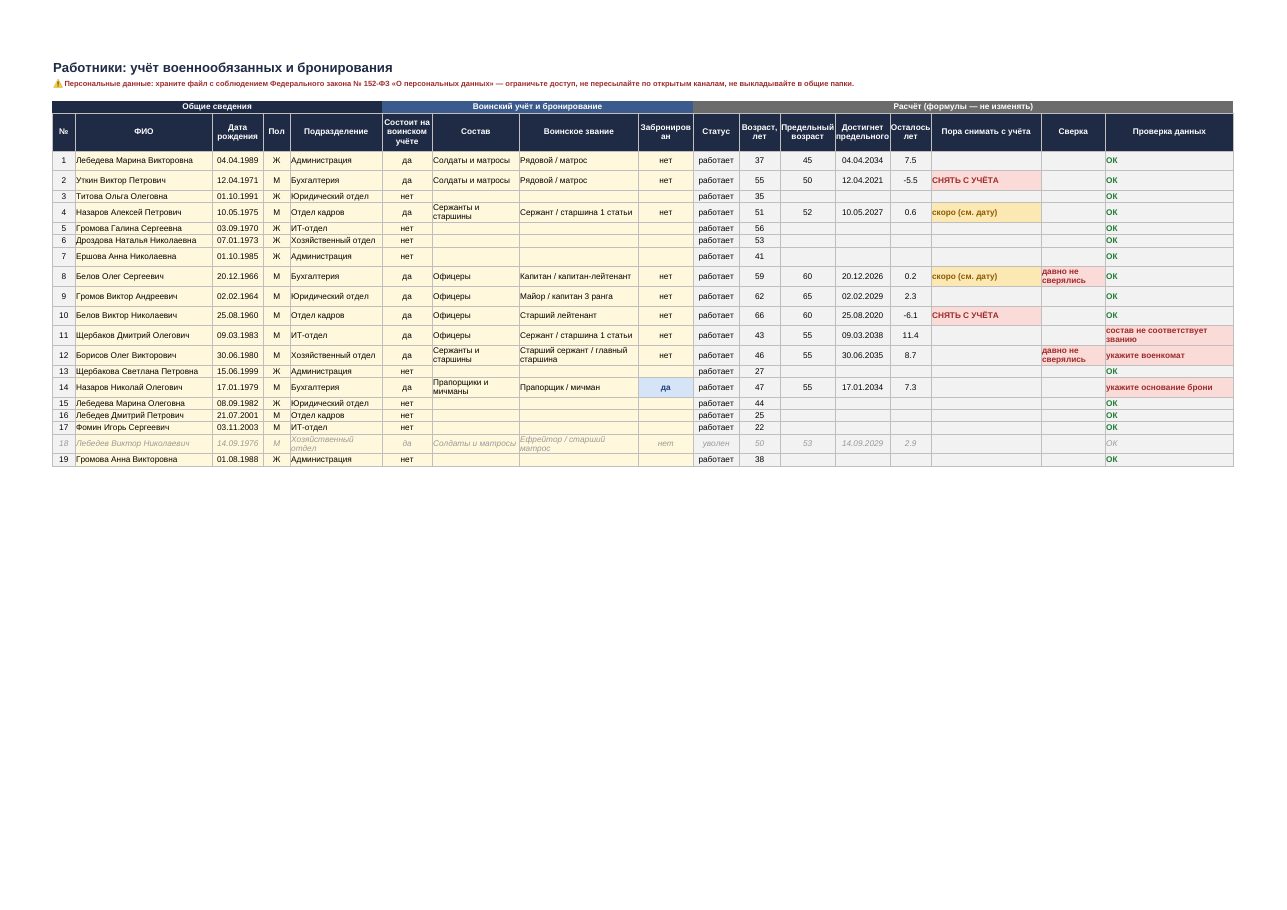Screen dimensions: 1287x910
Task: Select the "Проверка данных" column header
Action: [x=1169, y=132]
